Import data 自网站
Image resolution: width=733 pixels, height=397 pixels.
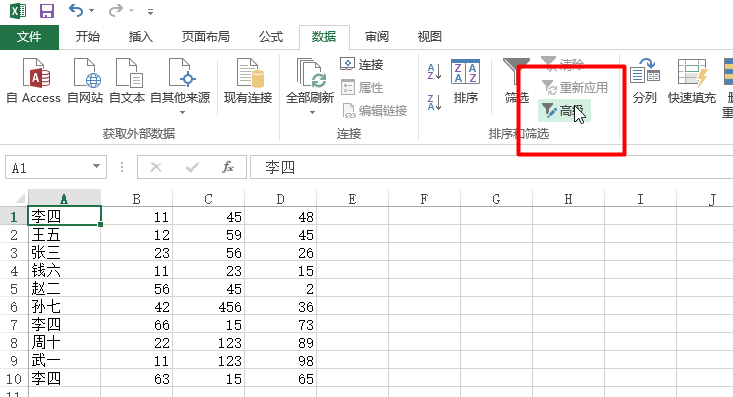click(x=85, y=80)
